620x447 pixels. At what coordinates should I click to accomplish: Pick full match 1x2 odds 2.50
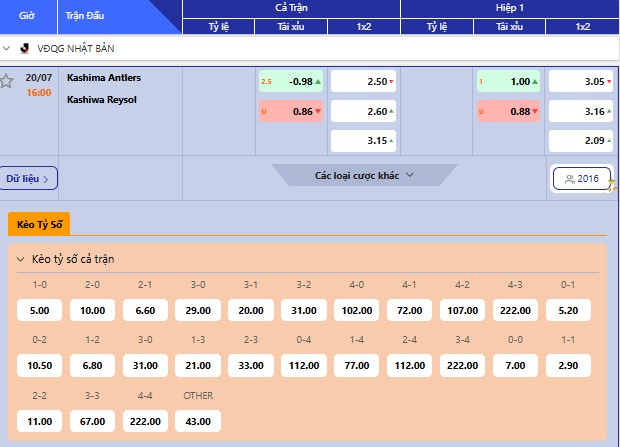(x=363, y=81)
